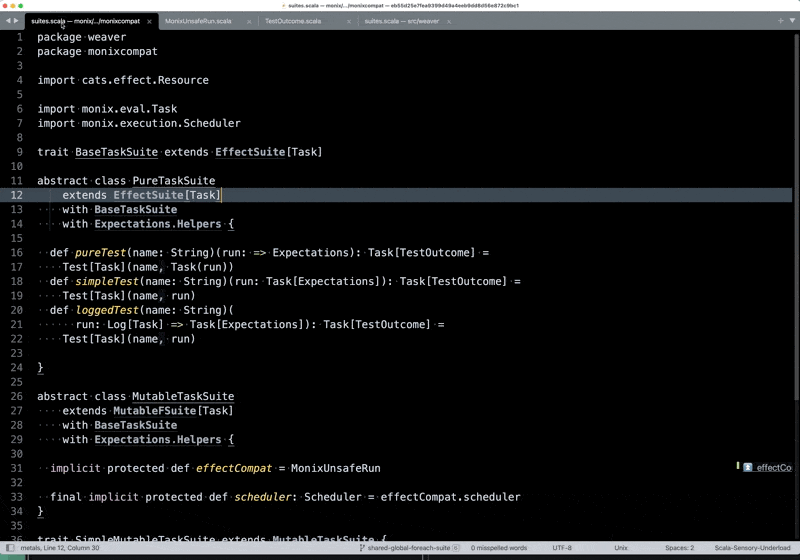Switch to suites.scala src/weaver tab
This screenshot has height=560, width=800.
(400, 20)
